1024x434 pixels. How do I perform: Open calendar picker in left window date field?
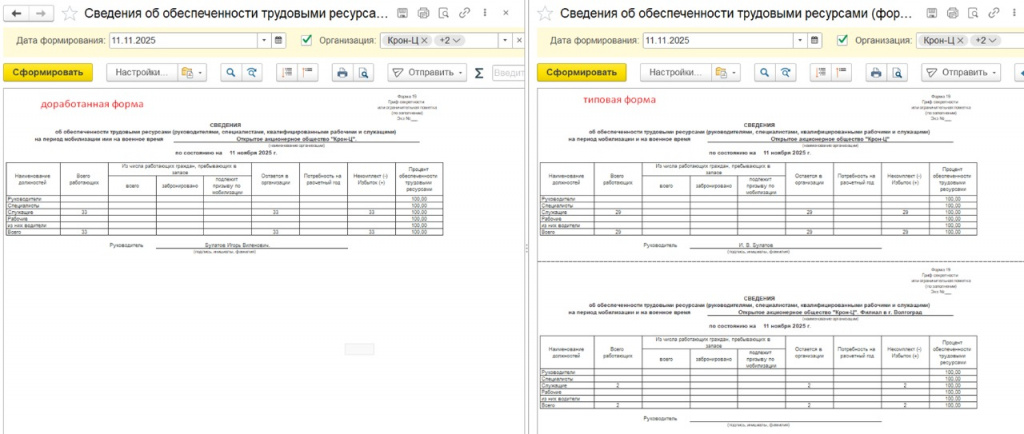(279, 40)
